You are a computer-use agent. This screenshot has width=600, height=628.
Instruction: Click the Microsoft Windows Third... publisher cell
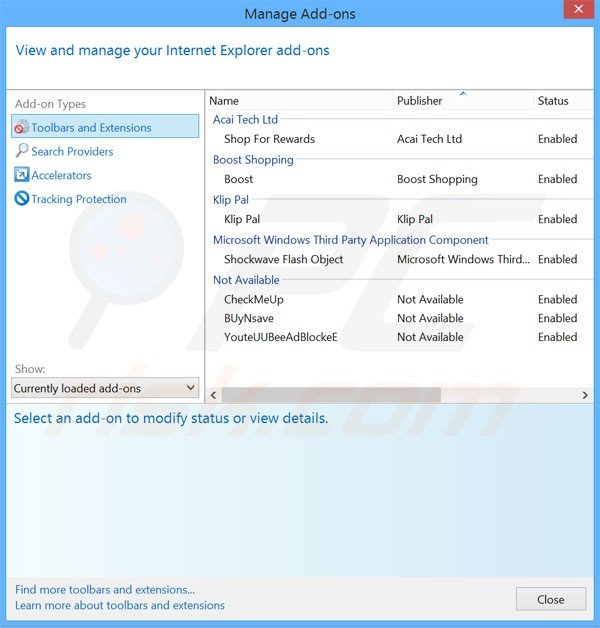(463, 259)
